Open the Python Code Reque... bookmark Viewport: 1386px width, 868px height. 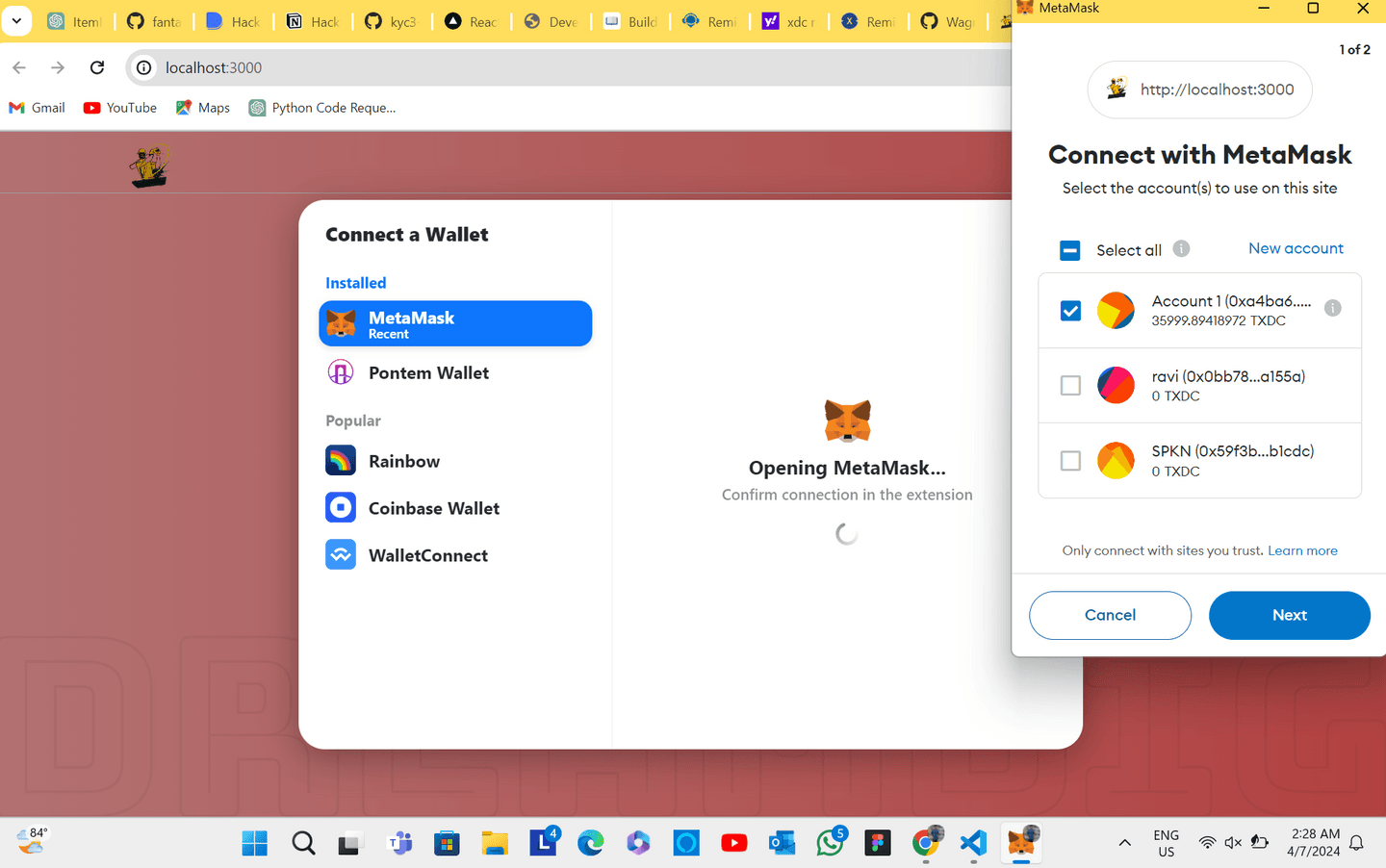(x=322, y=108)
